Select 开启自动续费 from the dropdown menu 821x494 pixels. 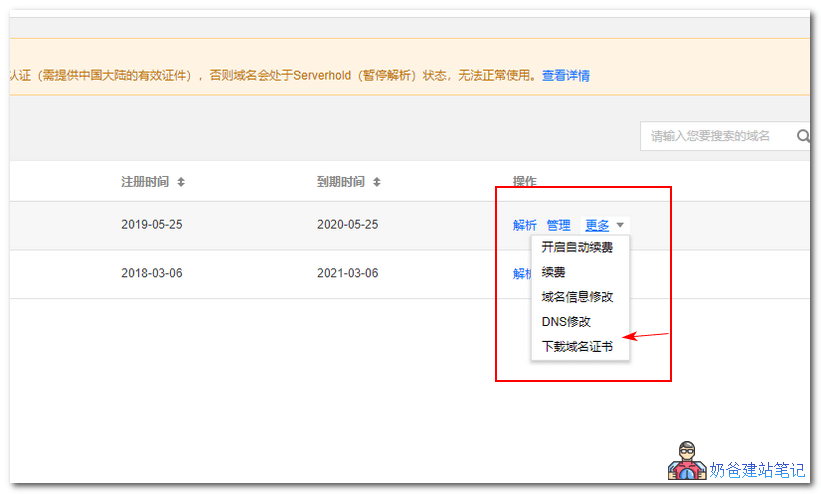577,247
